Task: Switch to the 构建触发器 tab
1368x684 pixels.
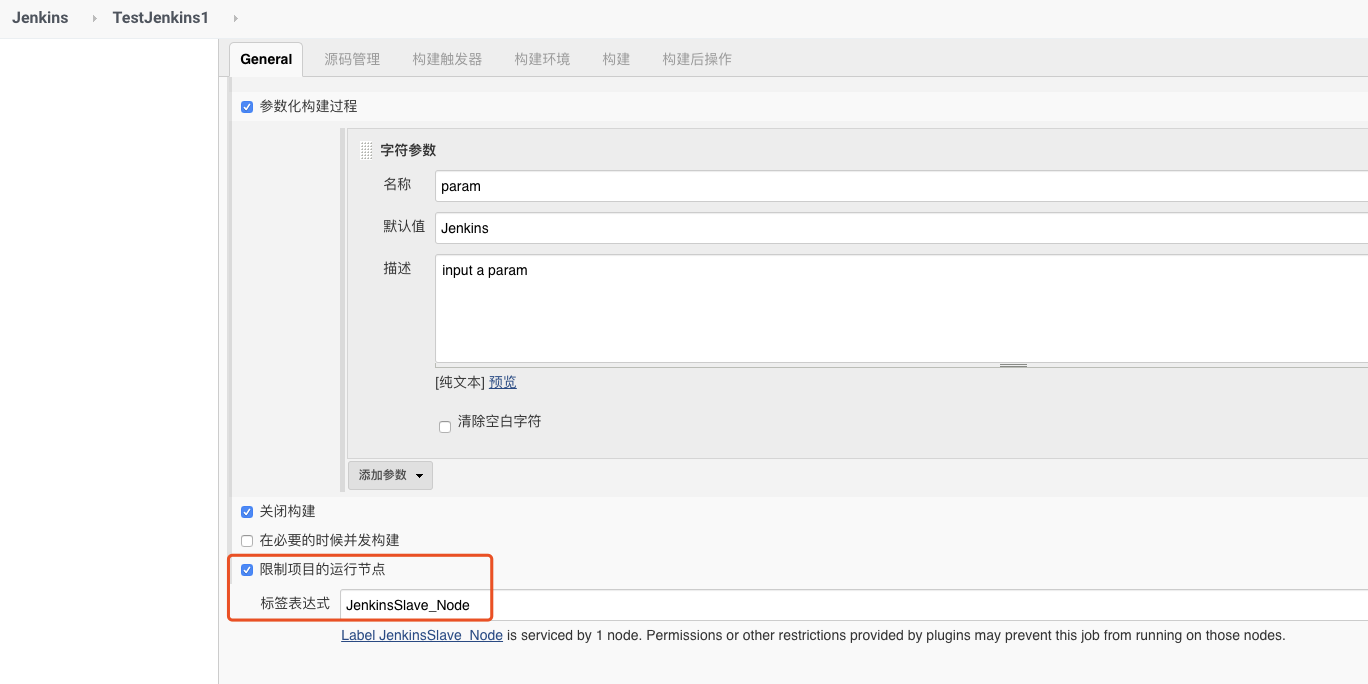Action: (447, 59)
